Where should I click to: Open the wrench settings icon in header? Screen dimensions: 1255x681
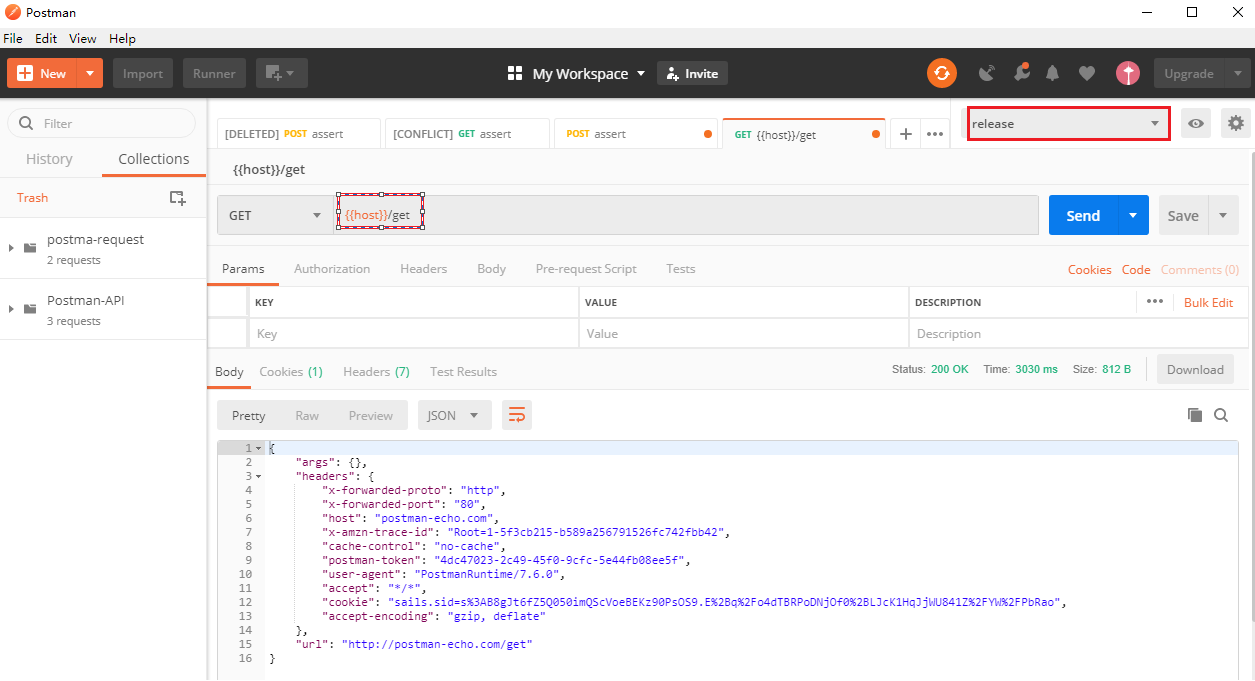tap(1021, 73)
